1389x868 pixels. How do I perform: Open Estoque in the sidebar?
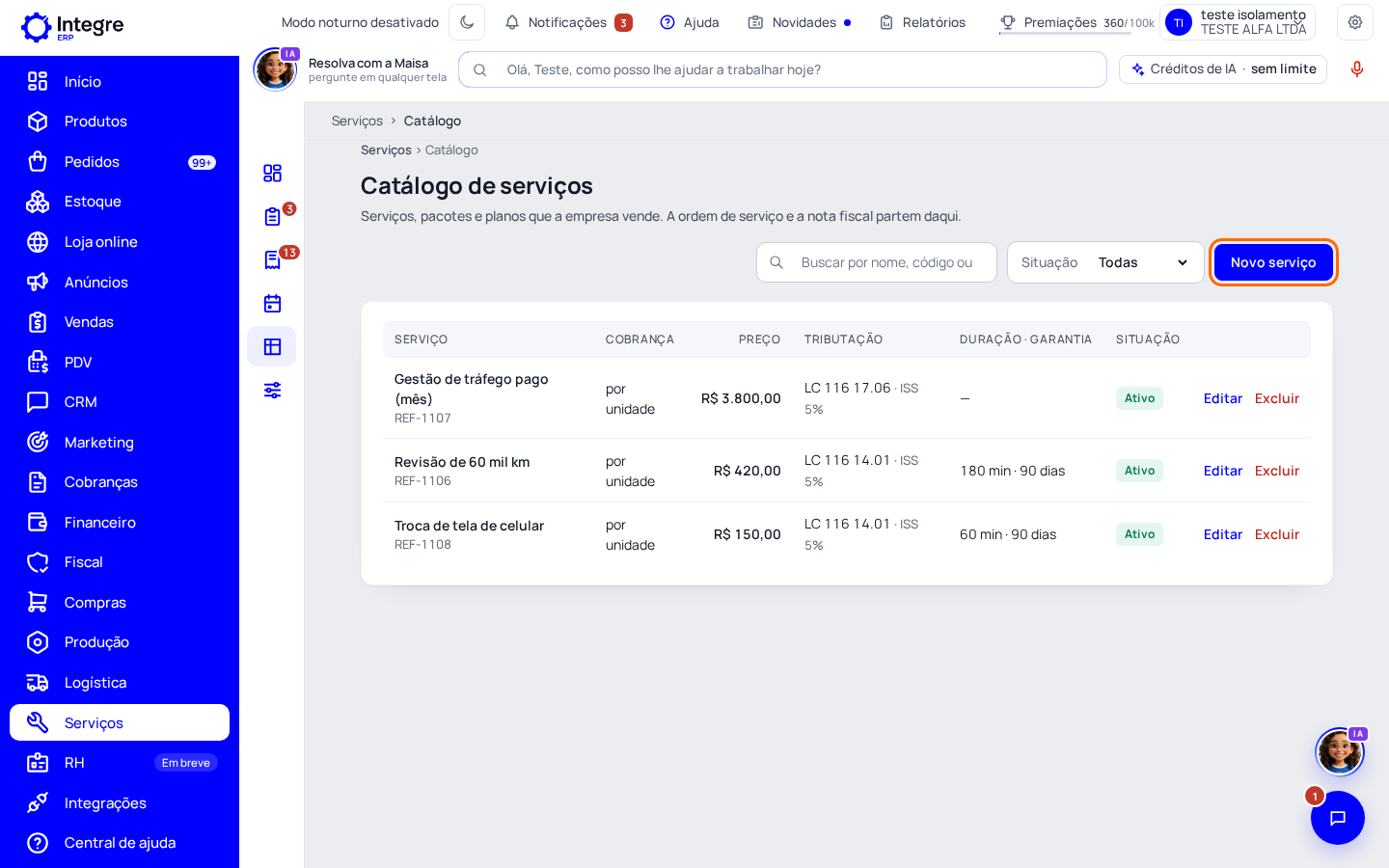coord(120,202)
